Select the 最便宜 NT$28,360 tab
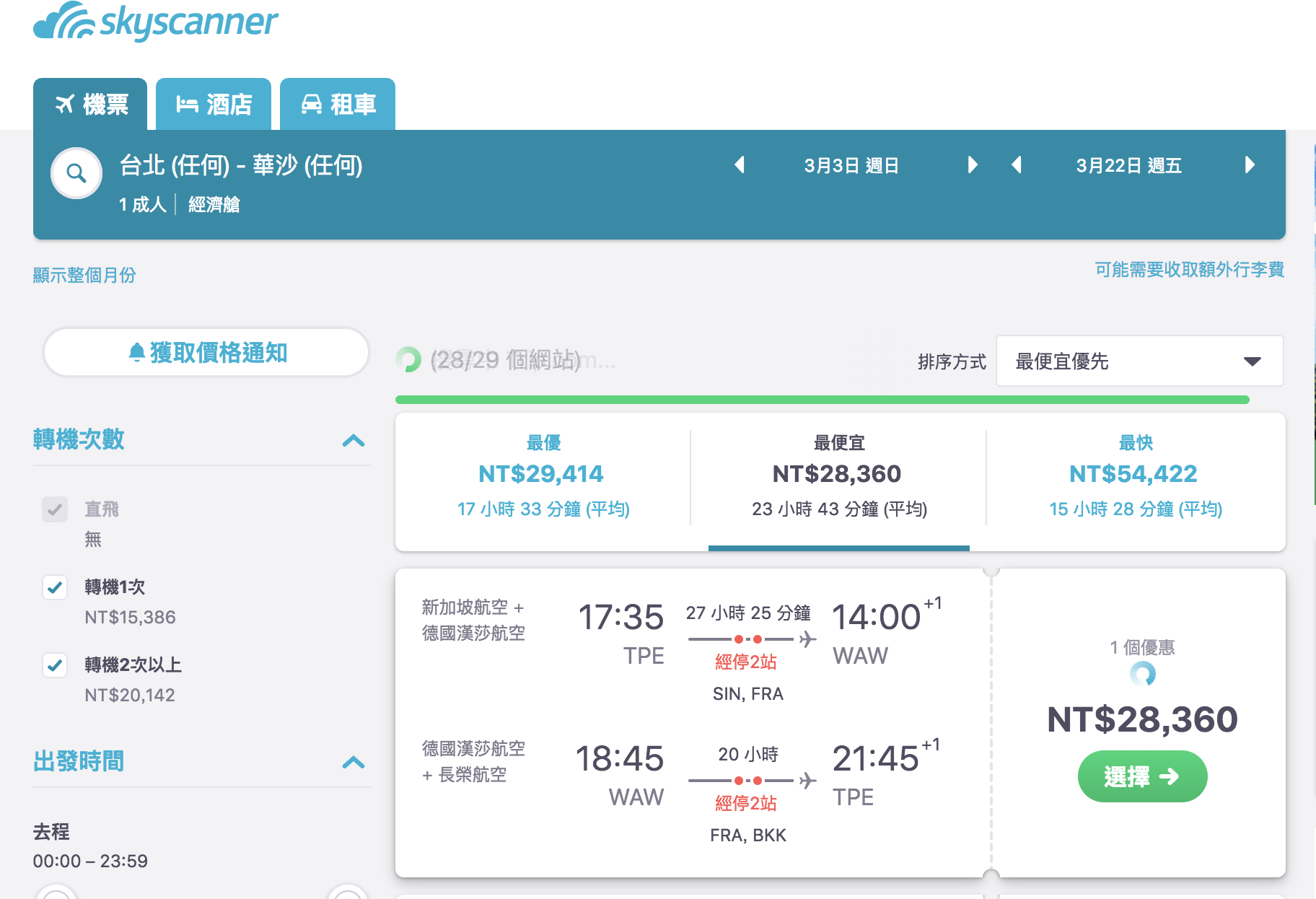The image size is (1316, 899). tap(838, 482)
